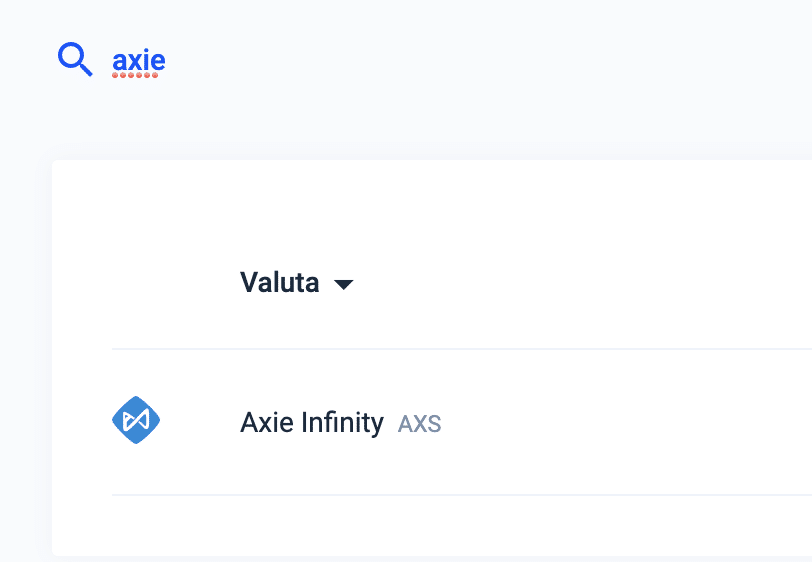
Task: Select the "Axie Infinity" name text
Action: click(x=311, y=423)
